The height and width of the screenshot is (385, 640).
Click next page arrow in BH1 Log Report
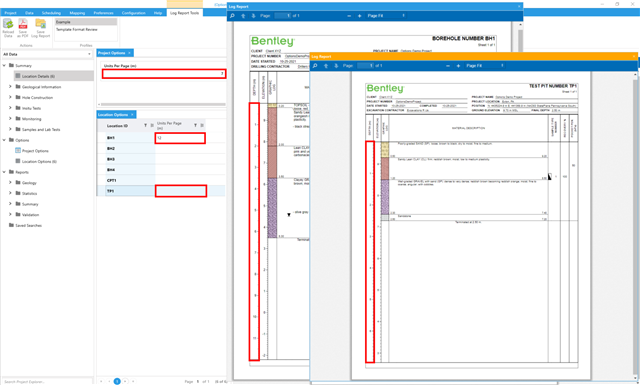click(253, 16)
